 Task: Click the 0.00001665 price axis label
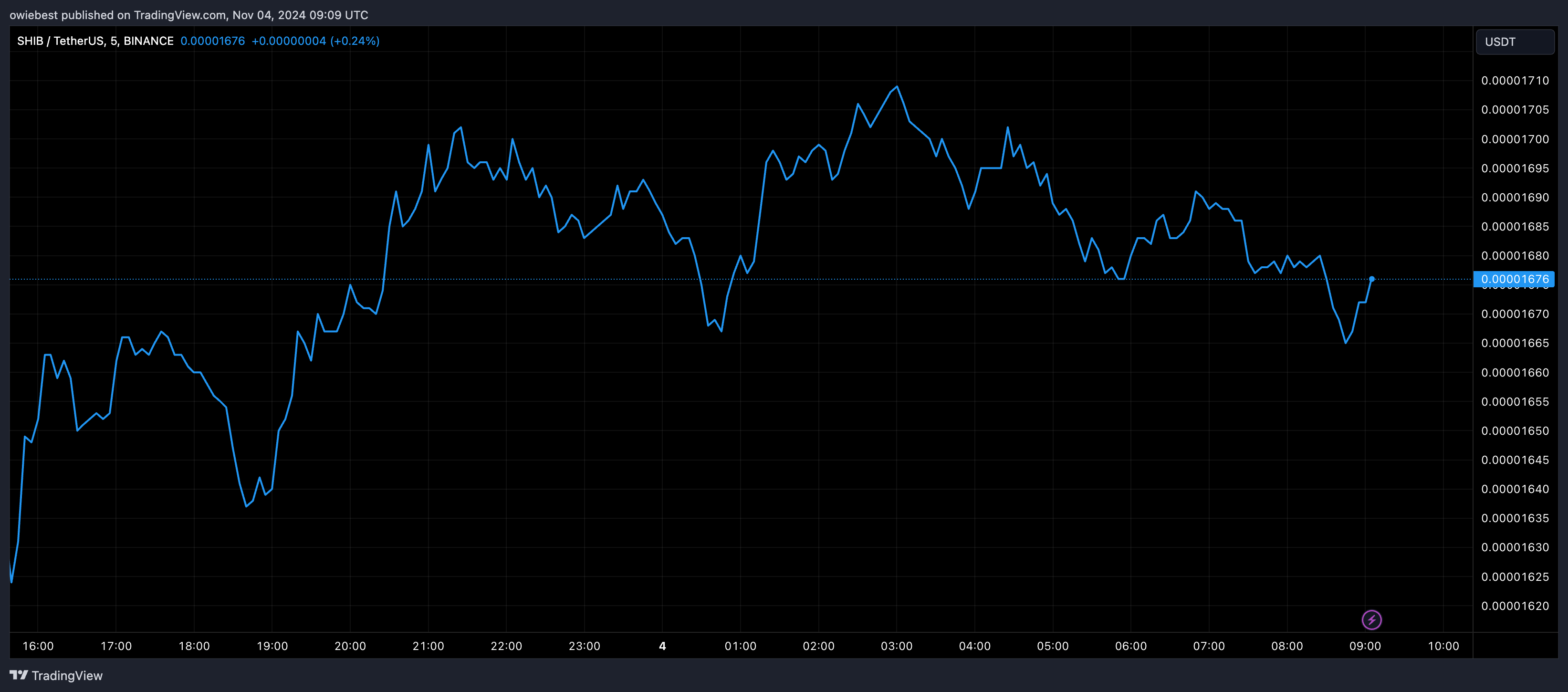1515,343
